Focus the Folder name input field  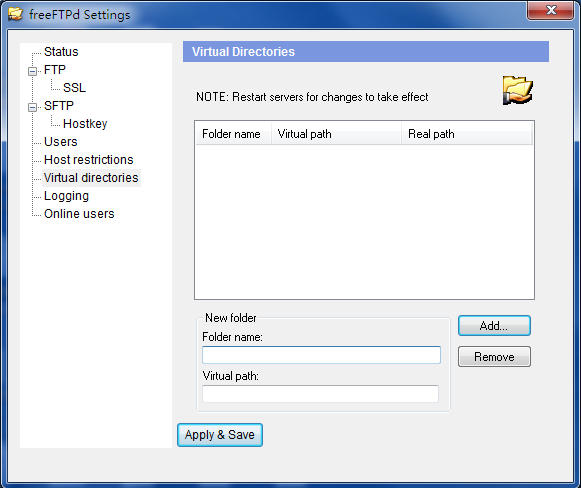click(321, 355)
